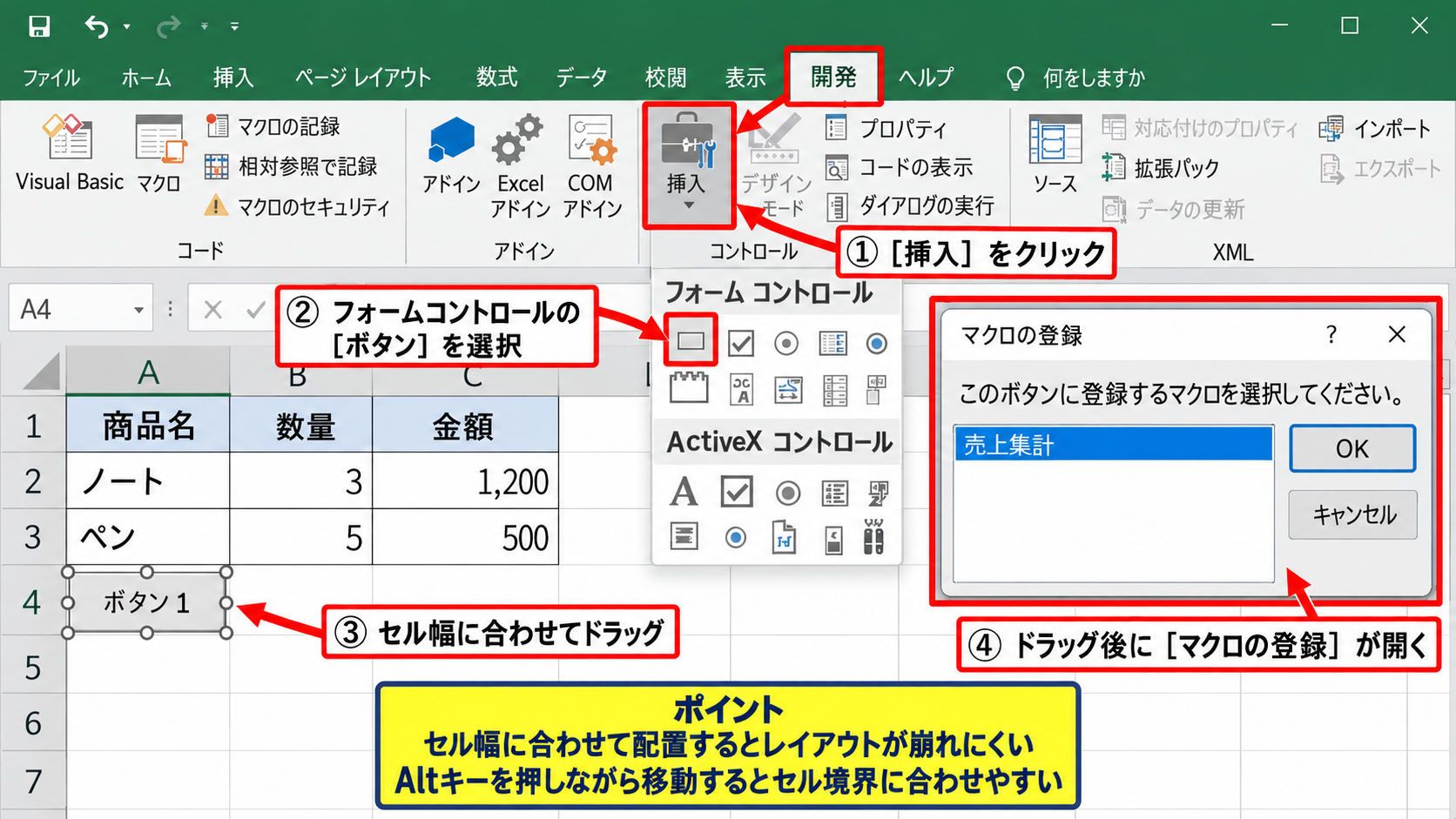The width and height of the screenshot is (1456, 819).
Task: Click the help ? in マクロの登録
Action: (1331, 334)
